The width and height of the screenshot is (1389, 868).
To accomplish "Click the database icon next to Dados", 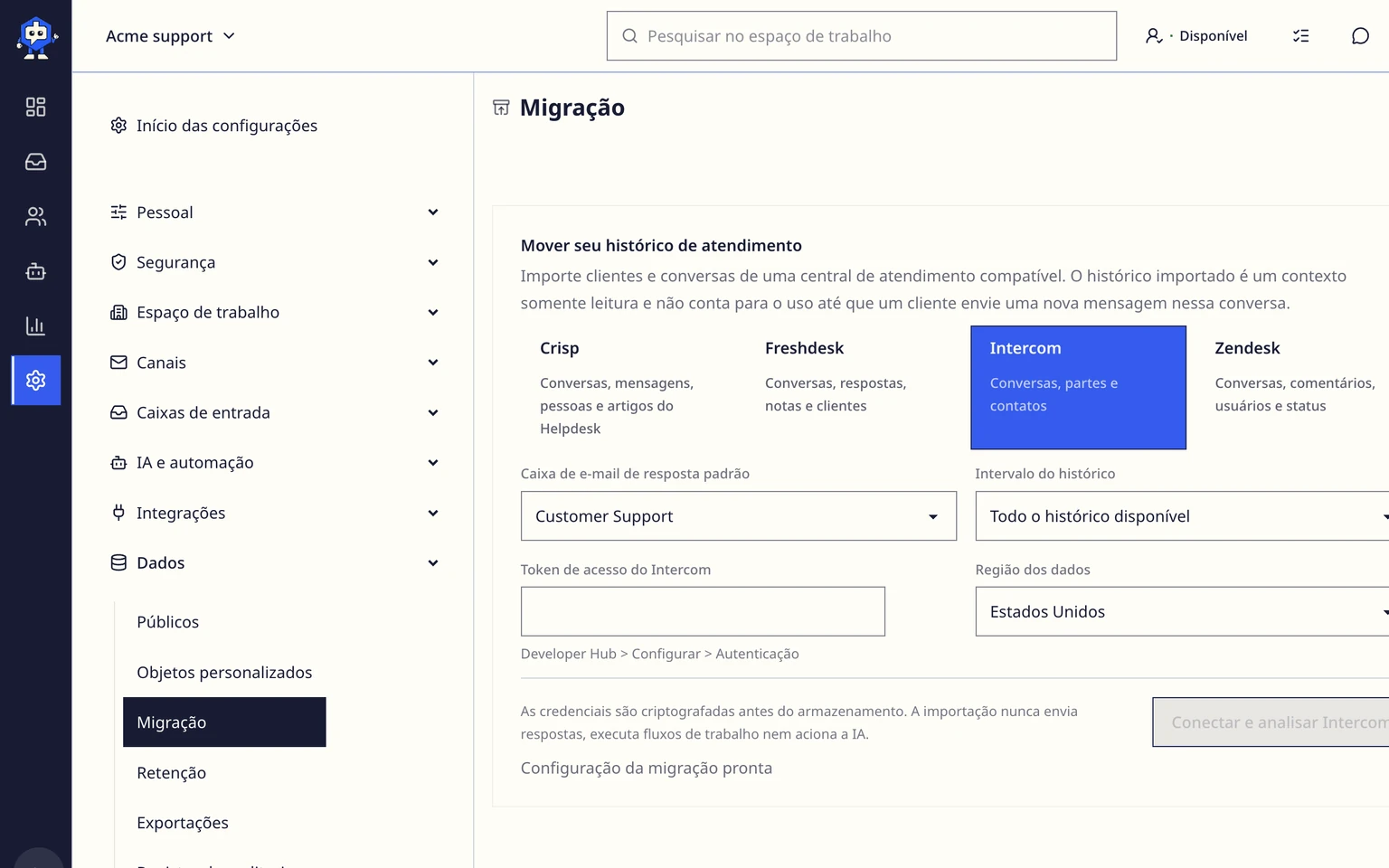I will tap(118, 562).
